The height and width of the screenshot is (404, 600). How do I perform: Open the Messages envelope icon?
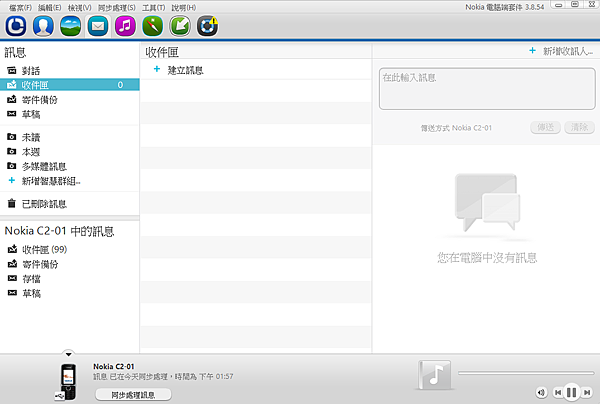[x=98, y=26]
